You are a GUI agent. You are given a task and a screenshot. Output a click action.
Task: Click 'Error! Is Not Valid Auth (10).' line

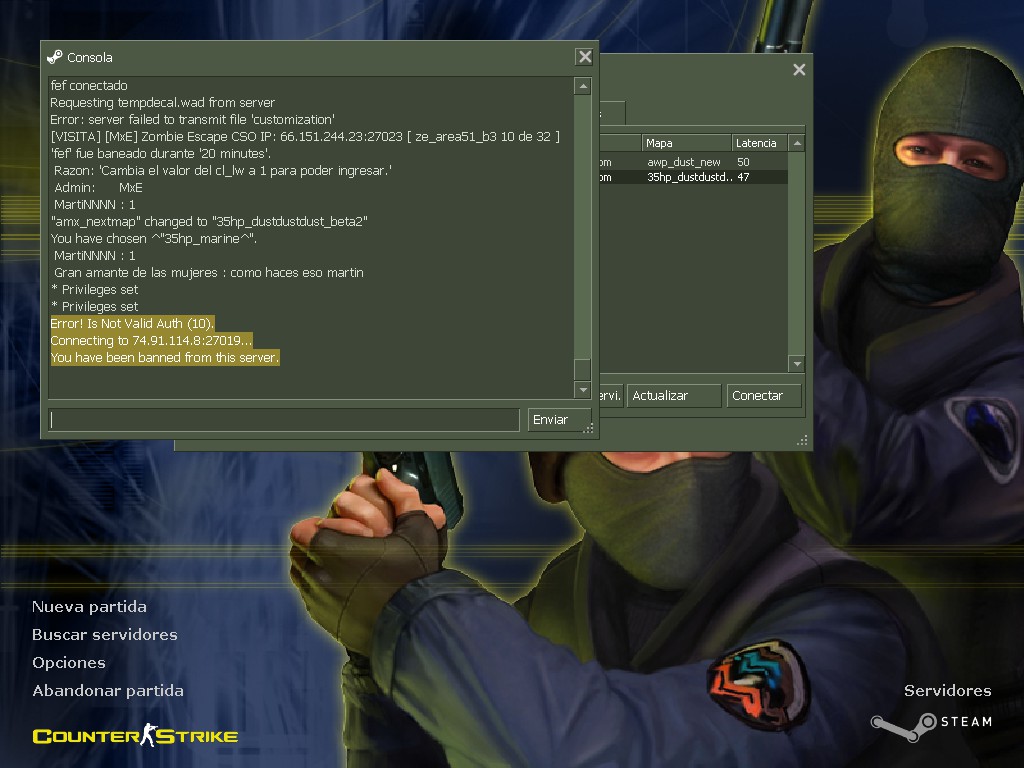[132, 324]
